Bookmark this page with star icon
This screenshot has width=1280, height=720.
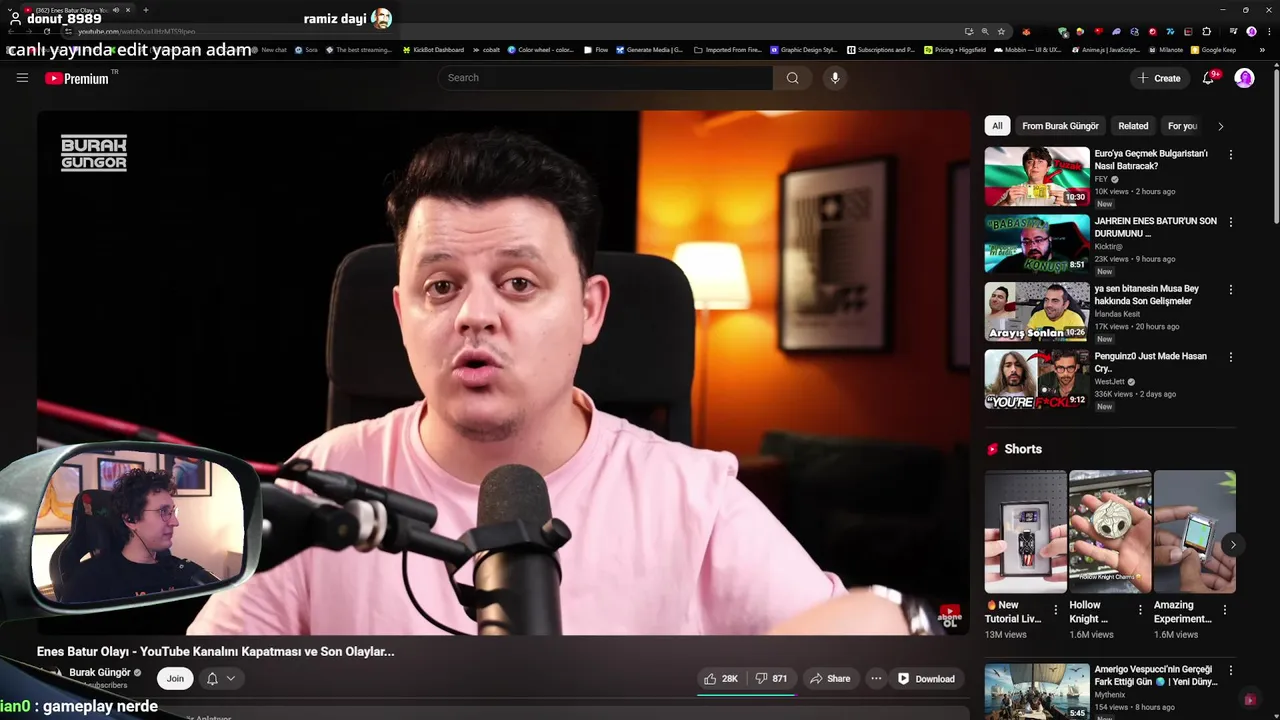click(1001, 32)
